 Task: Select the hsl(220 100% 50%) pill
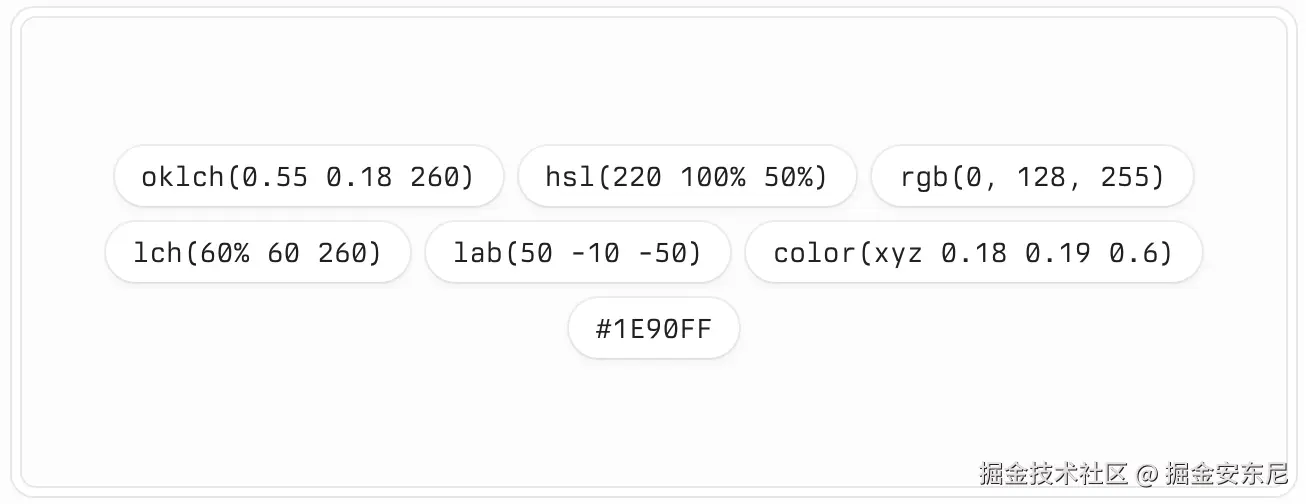[687, 177]
